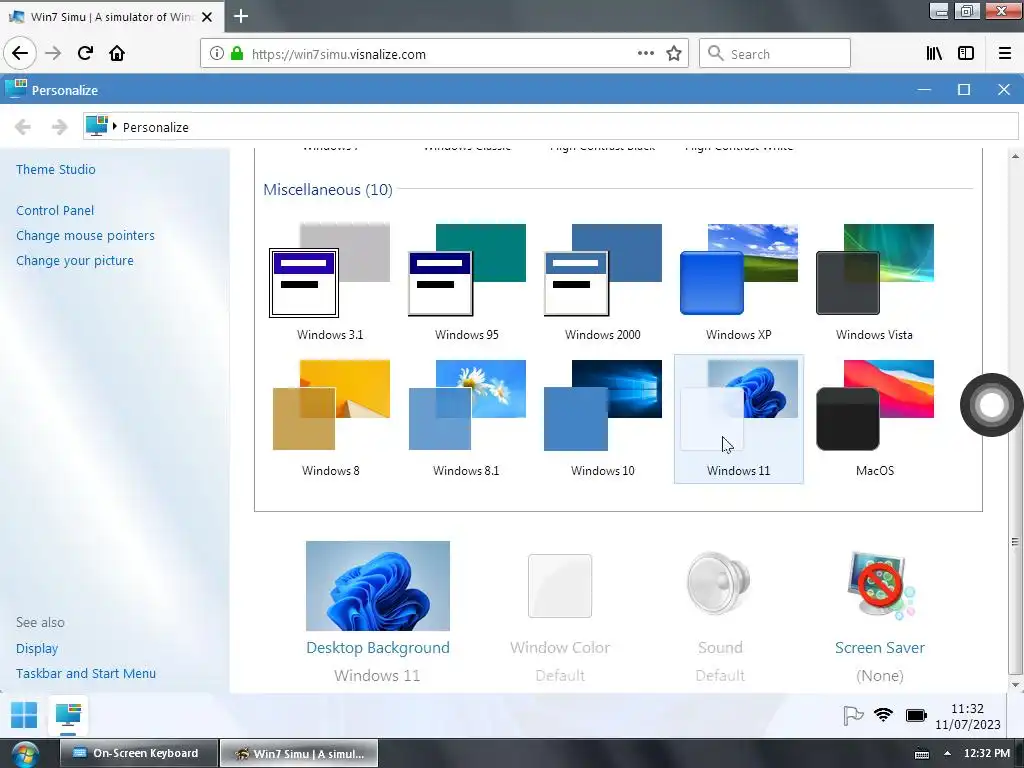Viewport: 1024px width, 768px height.
Task: Open the Window Color swatch
Action: click(x=560, y=586)
